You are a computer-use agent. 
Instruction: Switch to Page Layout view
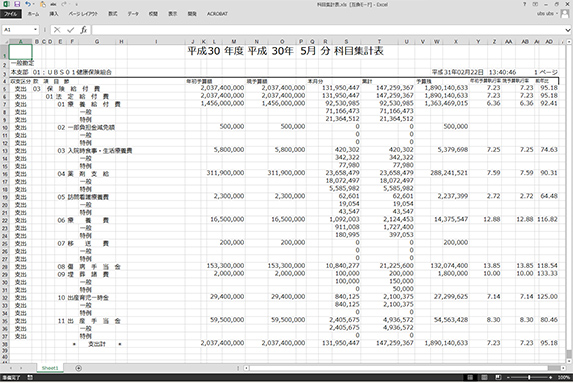pos(484,377)
